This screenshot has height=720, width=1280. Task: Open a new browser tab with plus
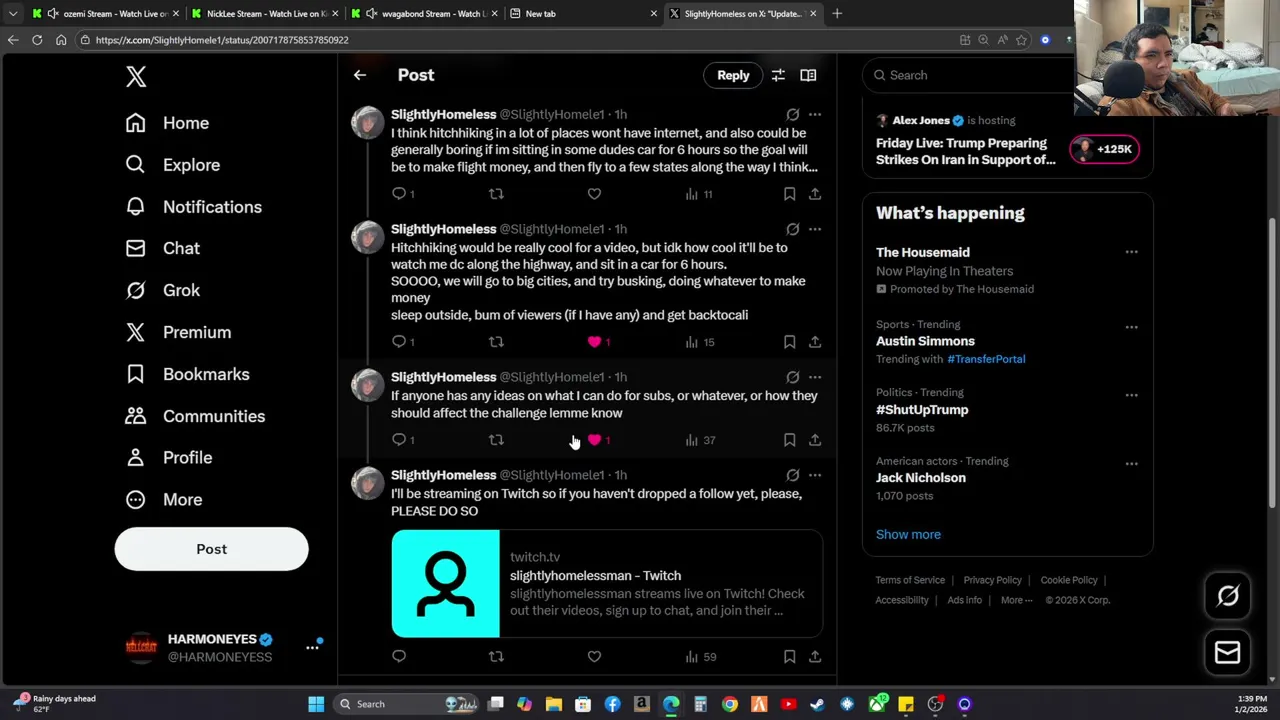coord(837,13)
